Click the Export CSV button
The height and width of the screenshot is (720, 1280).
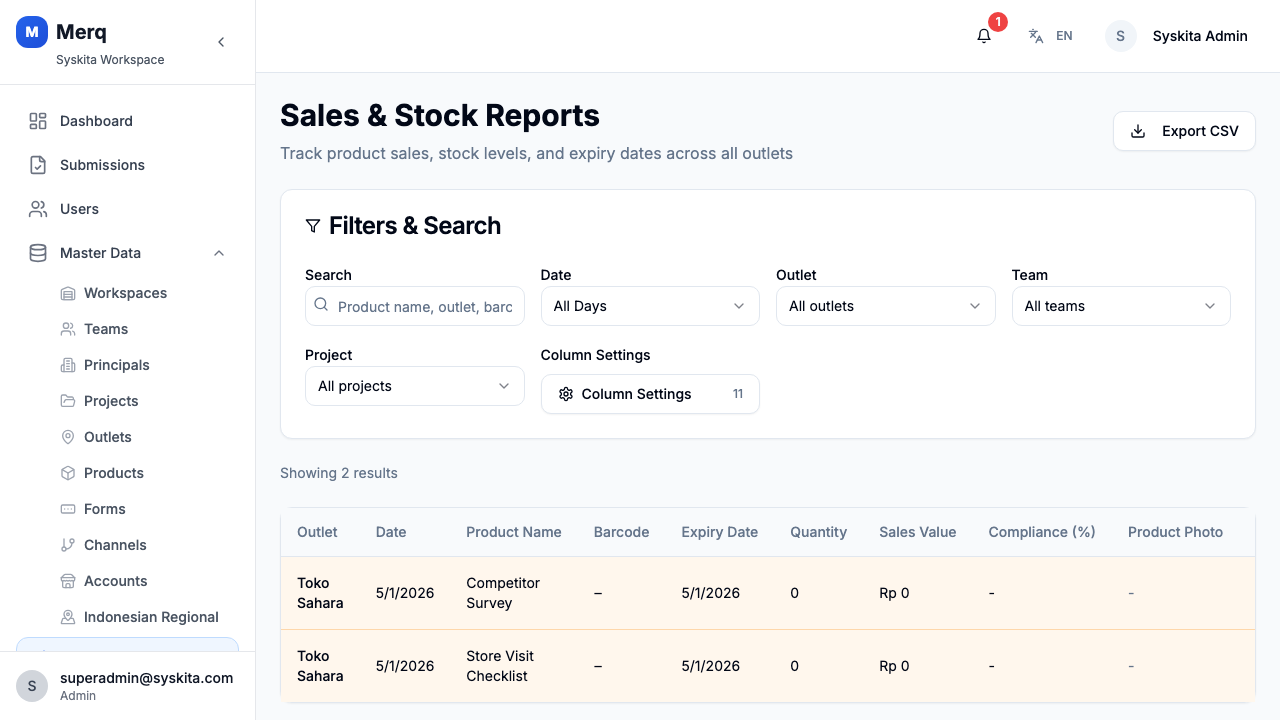pos(1184,131)
